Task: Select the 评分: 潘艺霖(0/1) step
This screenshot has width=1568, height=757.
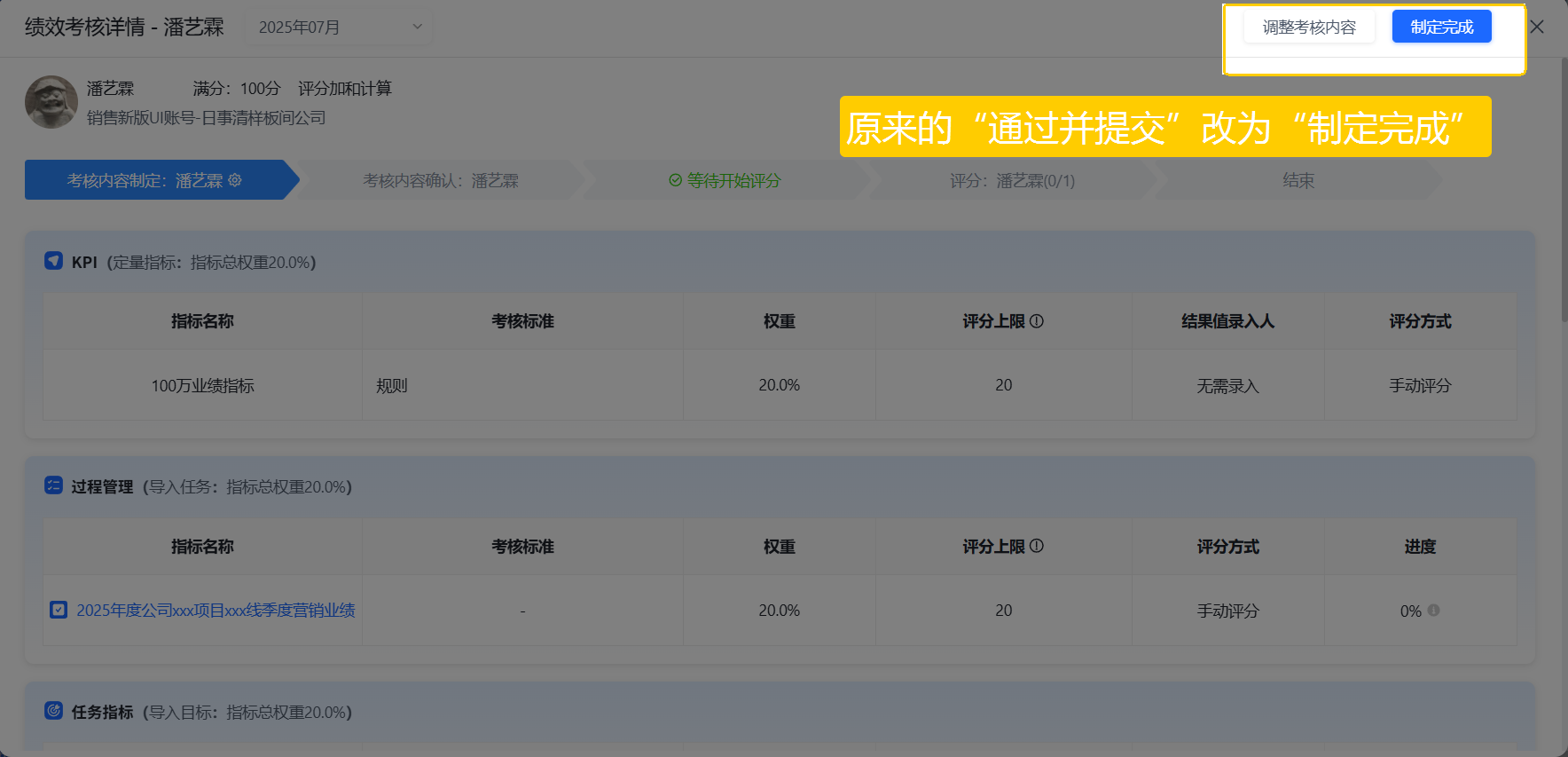Action: [1013, 180]
